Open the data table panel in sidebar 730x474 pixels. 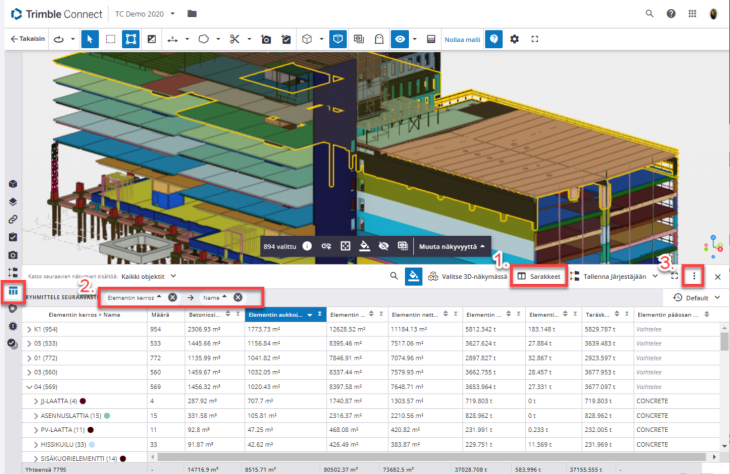[x=13, y=292]
